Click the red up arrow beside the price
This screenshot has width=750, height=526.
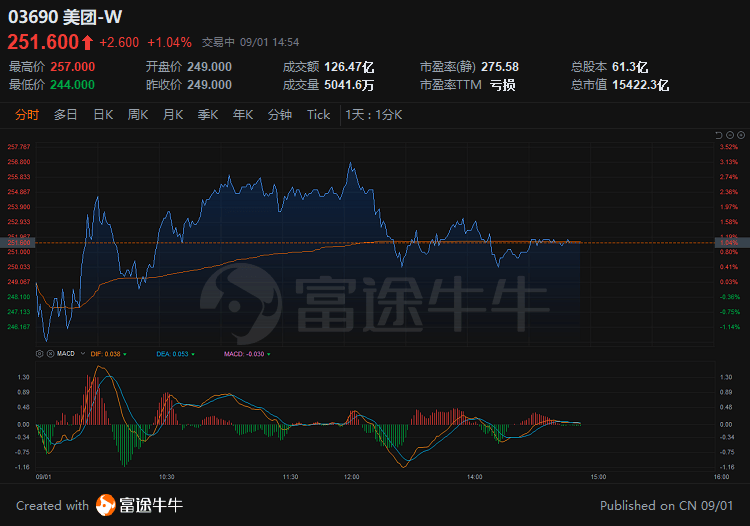coord(87,43)
